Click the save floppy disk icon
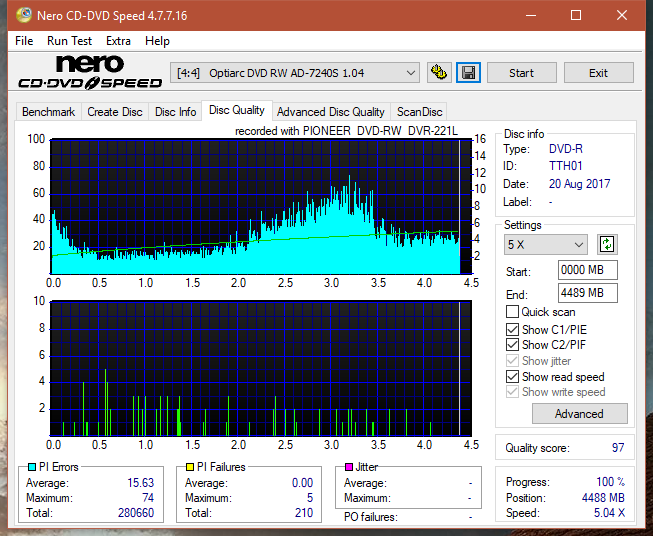Image resolution: width=653 pixels, height=536 pixels. pos(469,73)
